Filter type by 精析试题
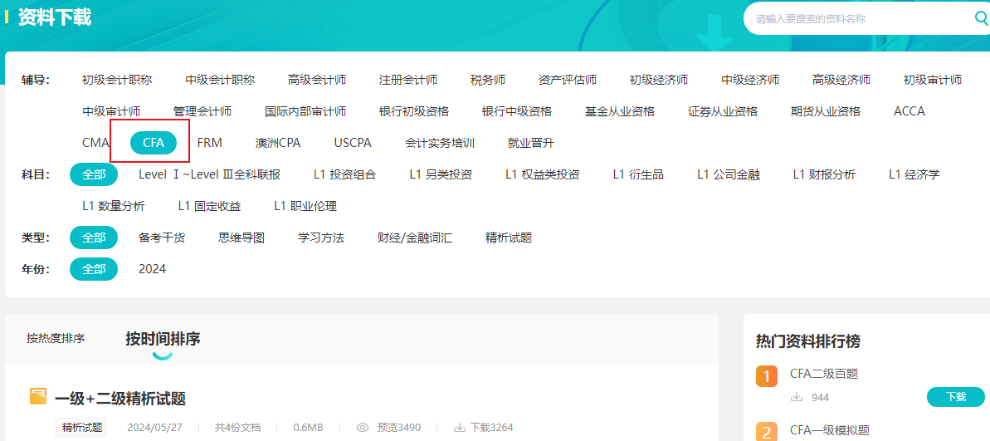This screenshot has width=990, height=441. 509,238
